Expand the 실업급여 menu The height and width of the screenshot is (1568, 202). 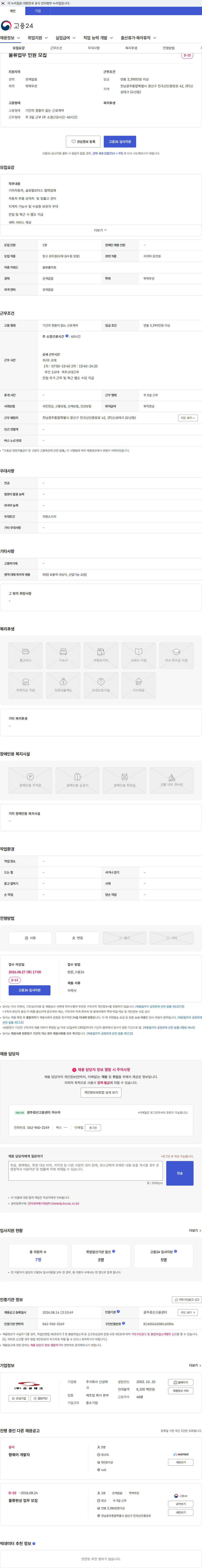pos(66,38)
